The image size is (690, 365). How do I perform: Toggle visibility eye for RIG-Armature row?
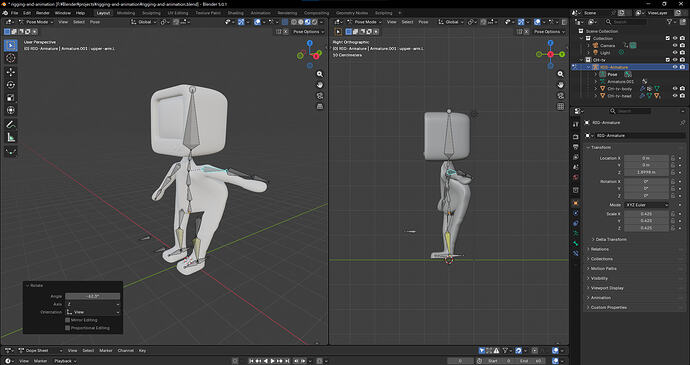pos(675,67)
